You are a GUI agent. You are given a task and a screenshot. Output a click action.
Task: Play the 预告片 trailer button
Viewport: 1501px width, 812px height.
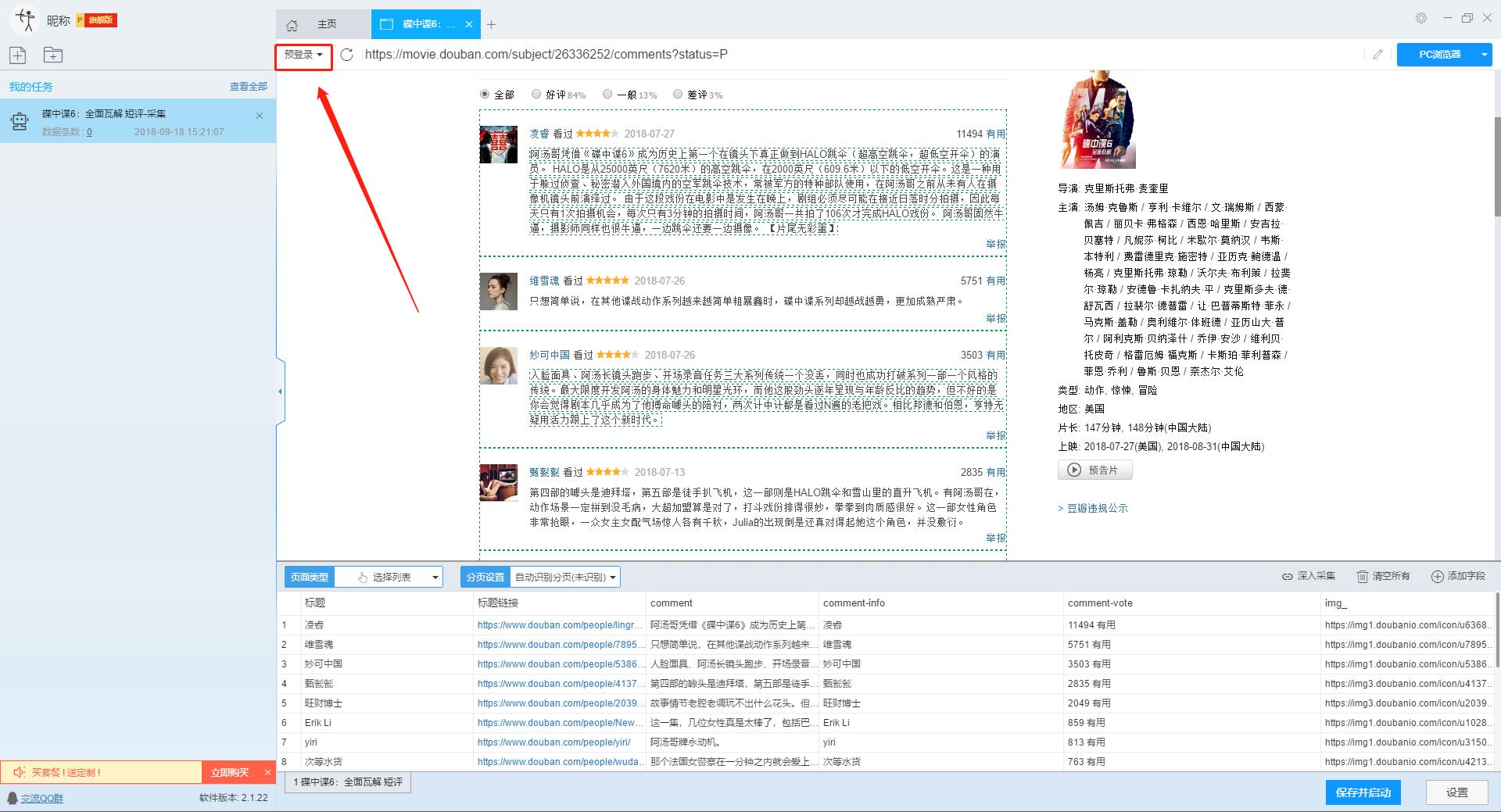(x=1094, y=470)
